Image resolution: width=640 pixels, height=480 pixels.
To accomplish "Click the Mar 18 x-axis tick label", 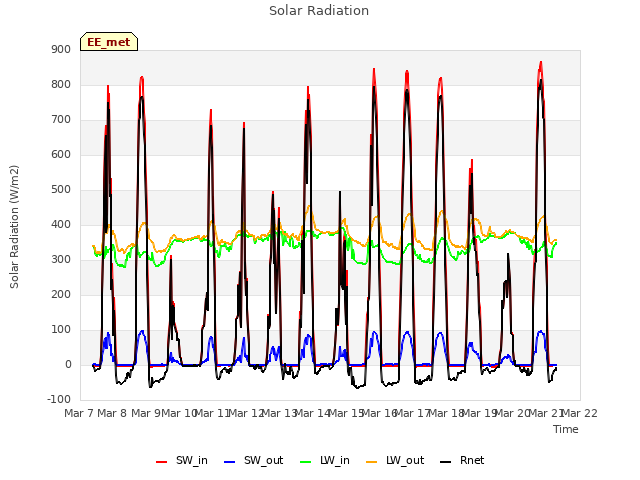I will click(446, 413).
